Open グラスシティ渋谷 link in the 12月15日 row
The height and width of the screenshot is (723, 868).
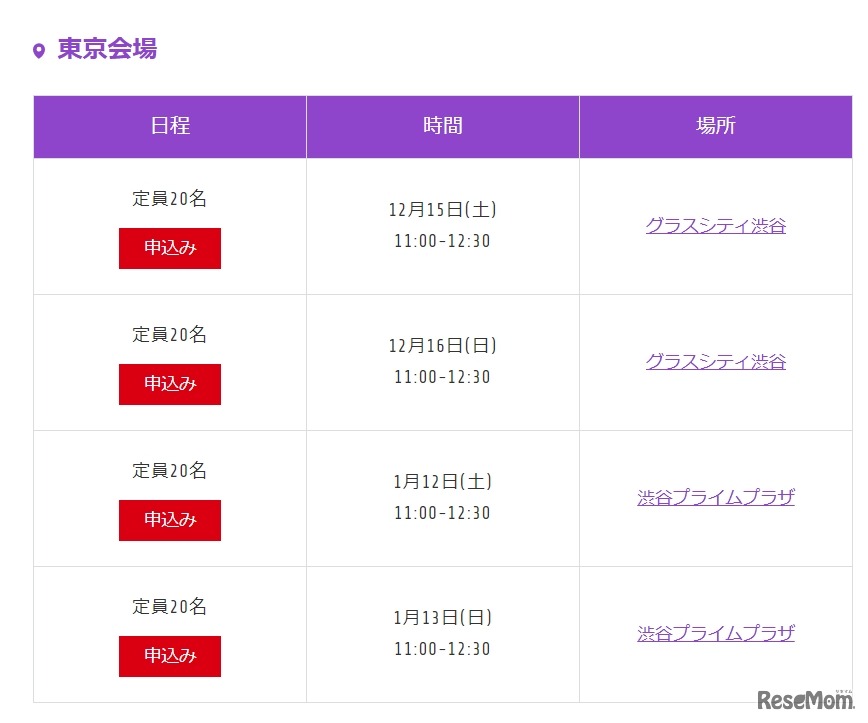point(716,226)
